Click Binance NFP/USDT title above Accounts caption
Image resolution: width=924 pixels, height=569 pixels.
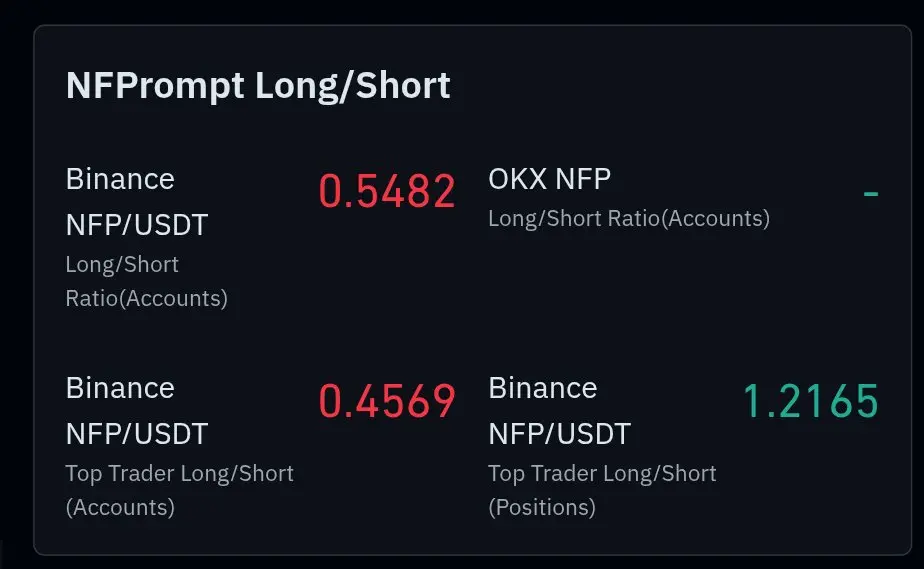pyautogui.click(x=137, y=411)
